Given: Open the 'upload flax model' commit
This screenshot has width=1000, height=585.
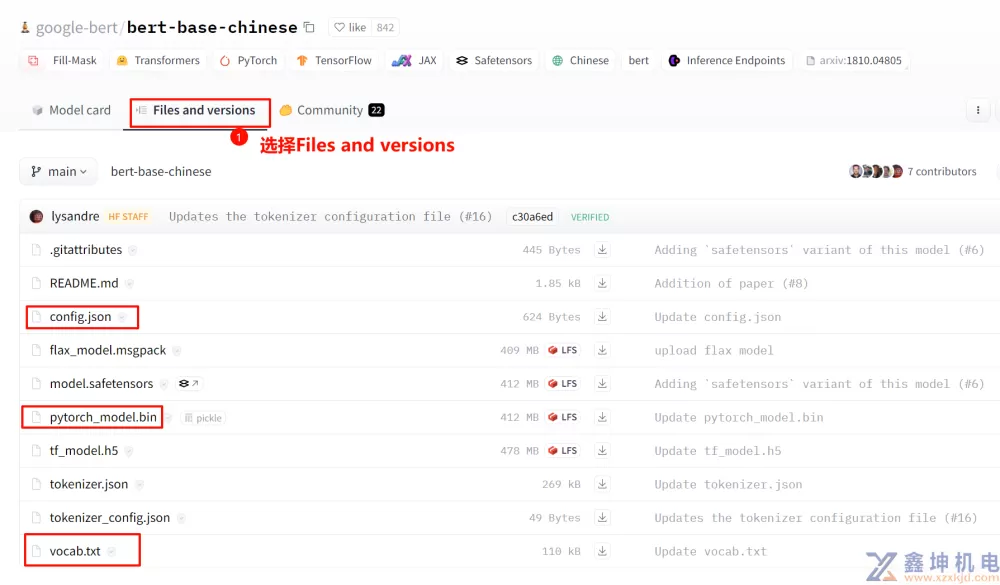Looking at the screenshot, I should point(714,351).
